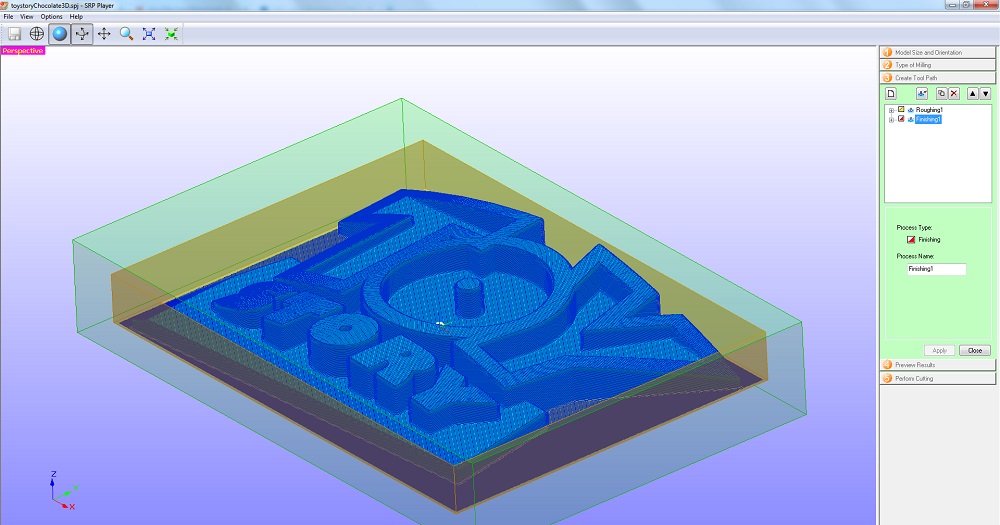Screen dimensions: 1000x525
Task: Click the Save floppy disk icon
Action: tap(15, 34)
